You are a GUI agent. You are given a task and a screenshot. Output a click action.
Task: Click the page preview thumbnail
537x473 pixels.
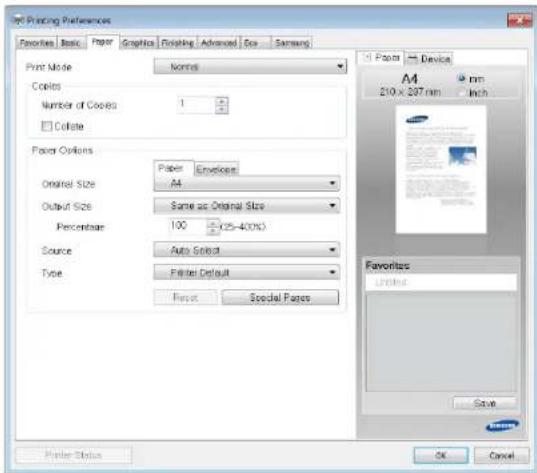(441, 169)
